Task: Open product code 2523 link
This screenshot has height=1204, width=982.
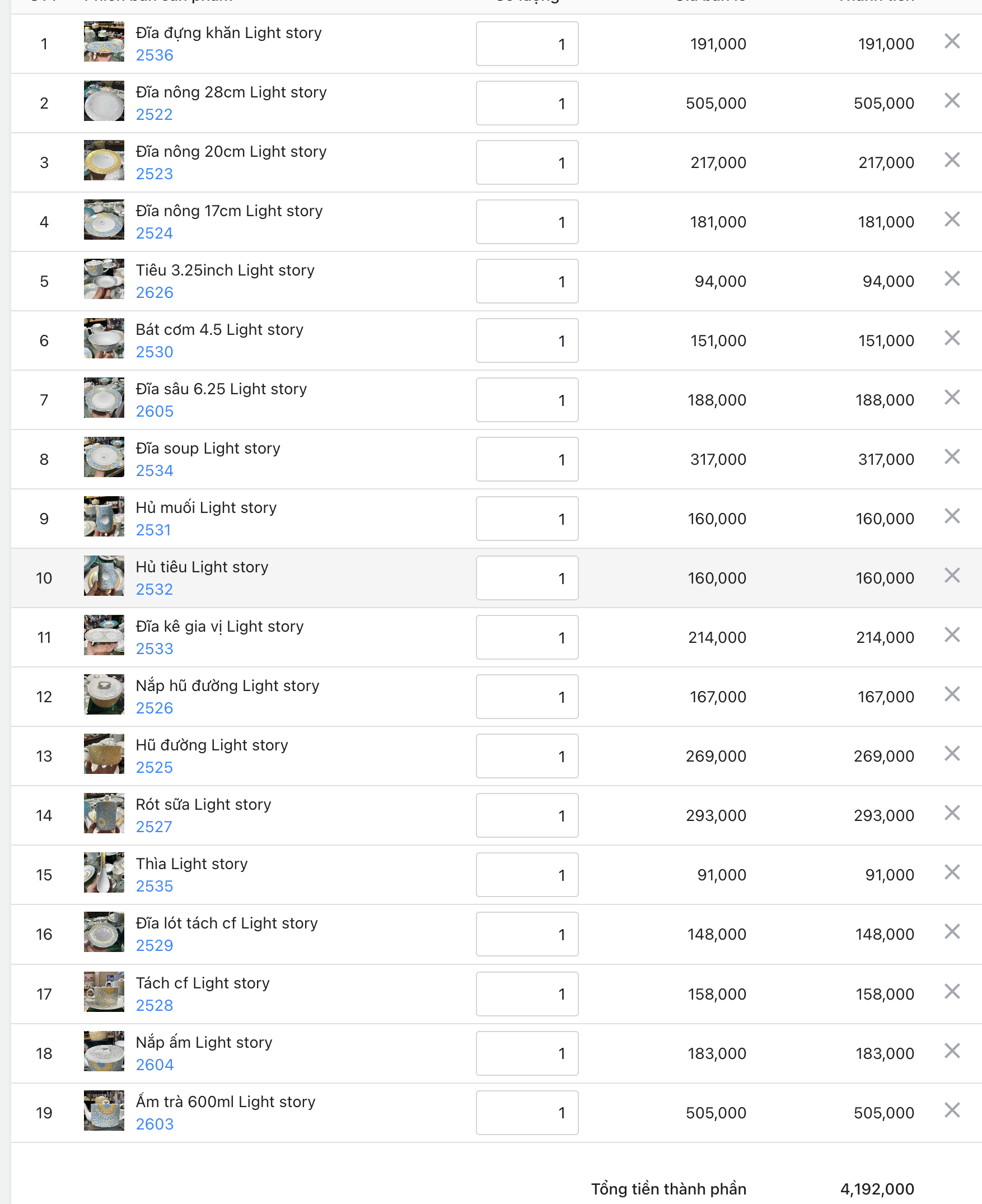Action: (155, 174)
